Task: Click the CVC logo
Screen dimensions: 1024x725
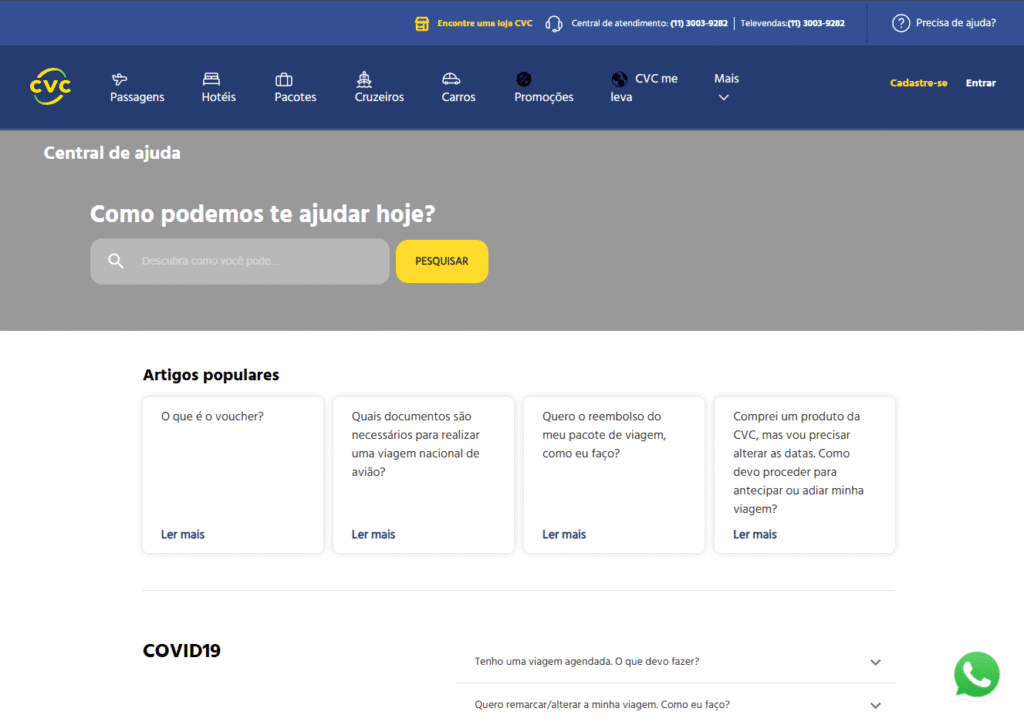Action: click(51, 87)
